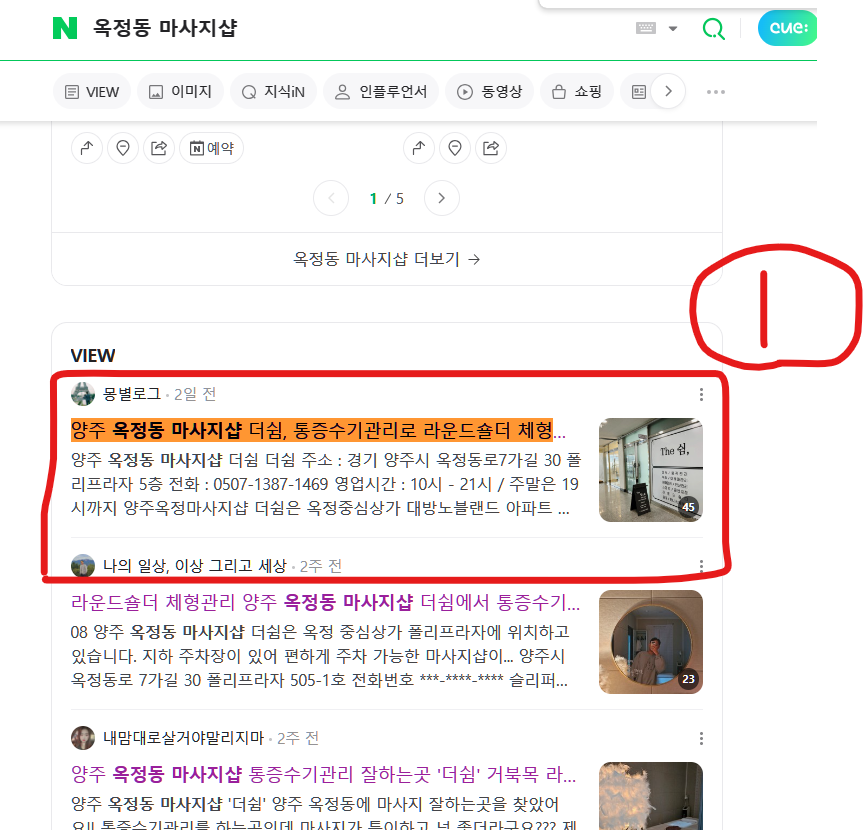Click the share icon on the second place card
The height and width of the screenshot is (830, 864).
[x=490, y=148]
